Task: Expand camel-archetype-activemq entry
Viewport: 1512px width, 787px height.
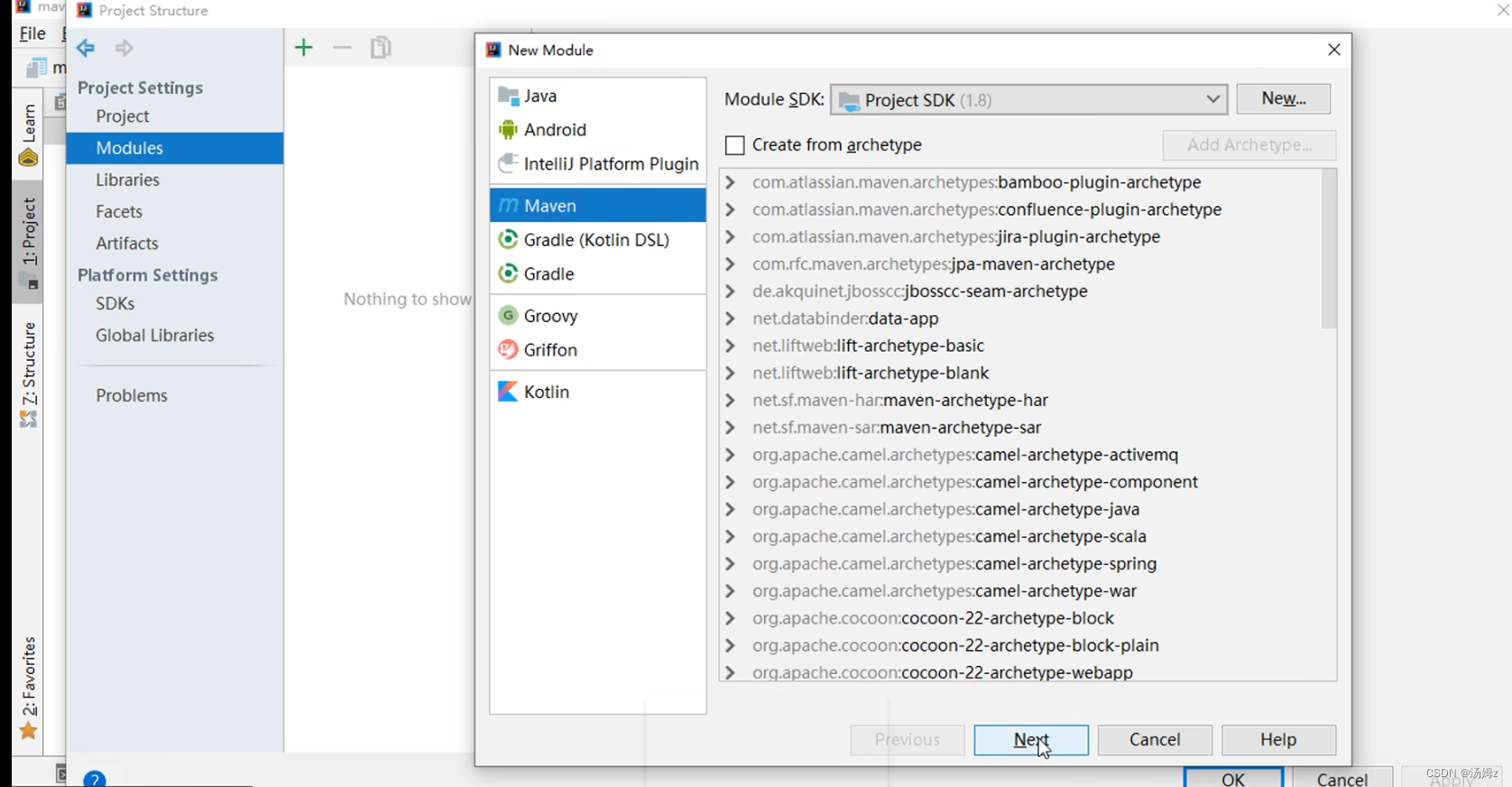Action: [731, 455]
